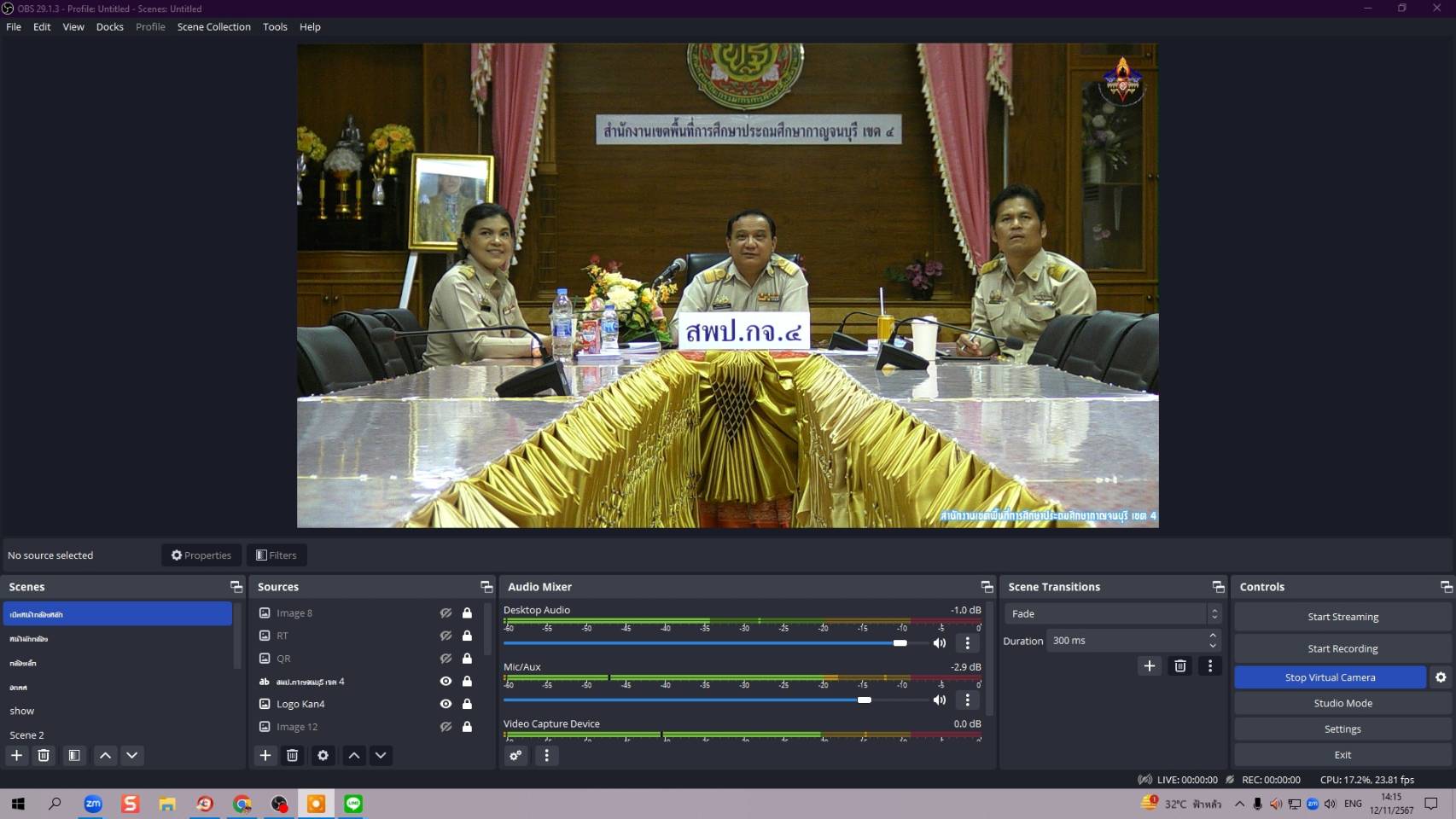
Task: Open the Tools menu
Action: [275, 26]
